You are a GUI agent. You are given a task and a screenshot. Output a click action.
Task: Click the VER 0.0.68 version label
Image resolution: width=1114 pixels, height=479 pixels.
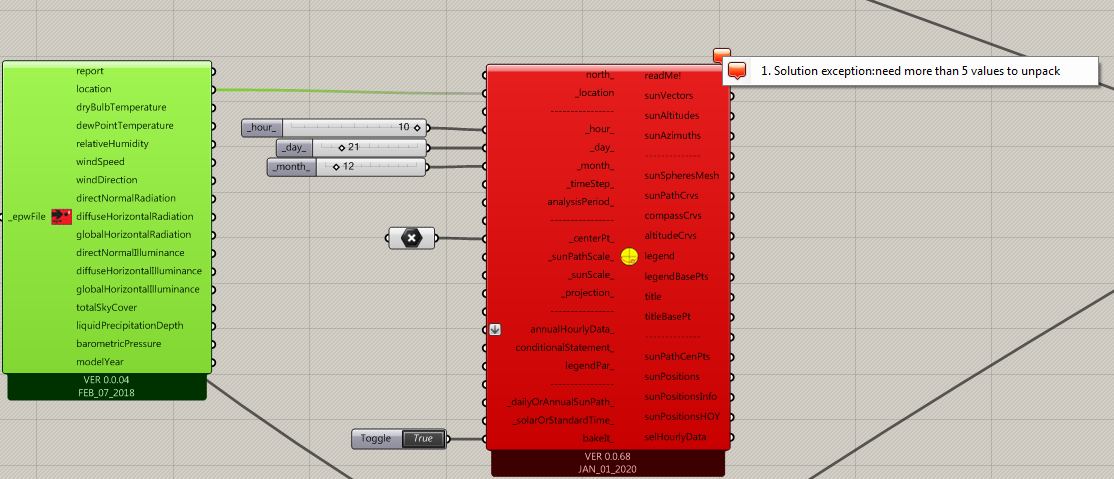coord(607,456)
